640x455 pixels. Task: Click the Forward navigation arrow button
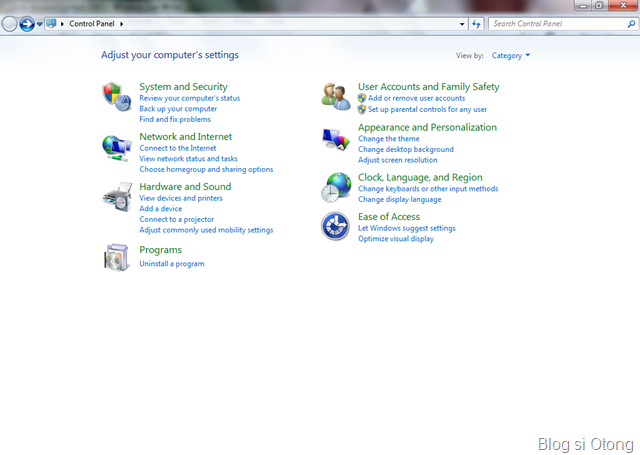27,24
